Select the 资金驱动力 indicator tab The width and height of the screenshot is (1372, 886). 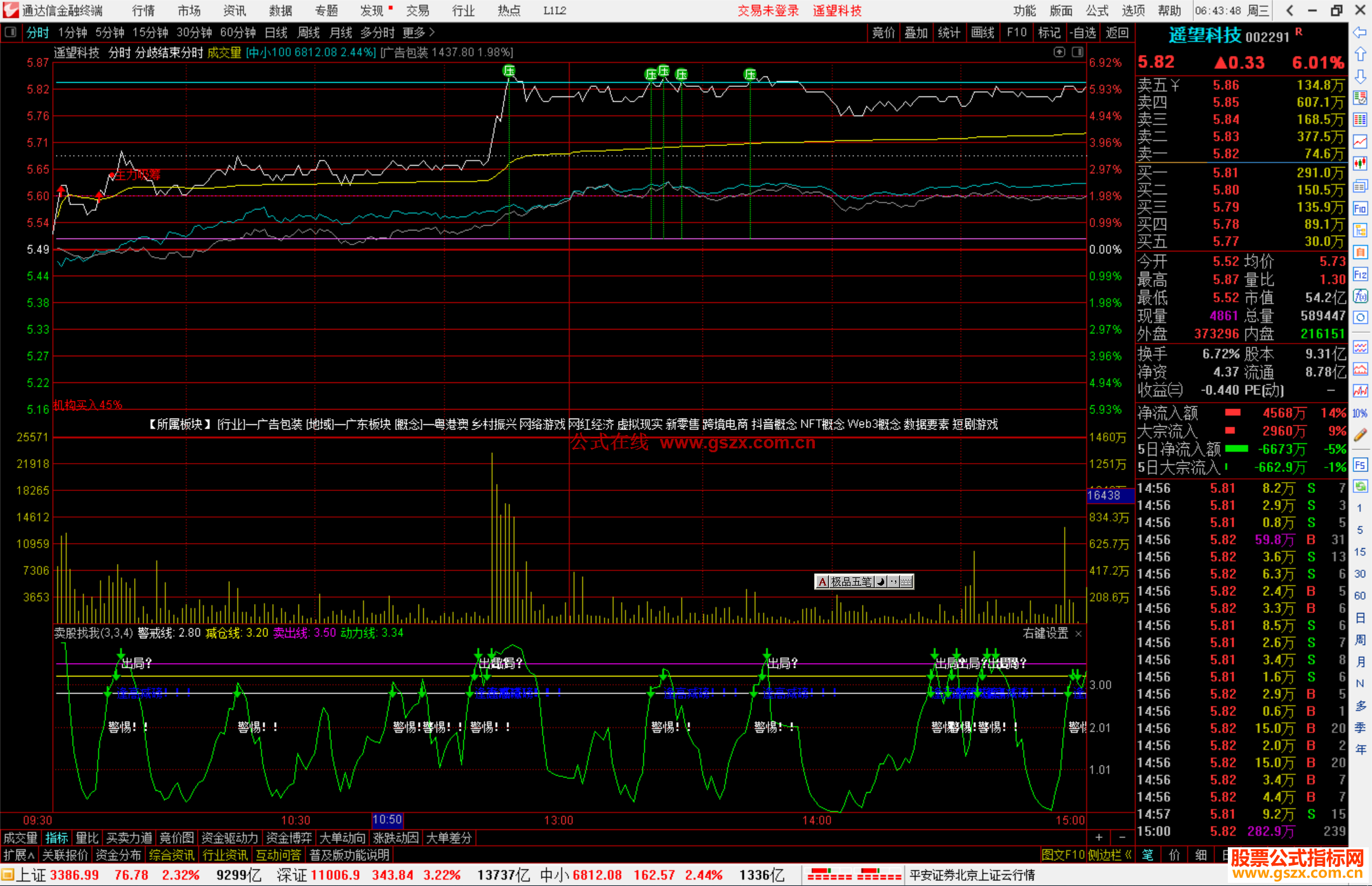229,838
